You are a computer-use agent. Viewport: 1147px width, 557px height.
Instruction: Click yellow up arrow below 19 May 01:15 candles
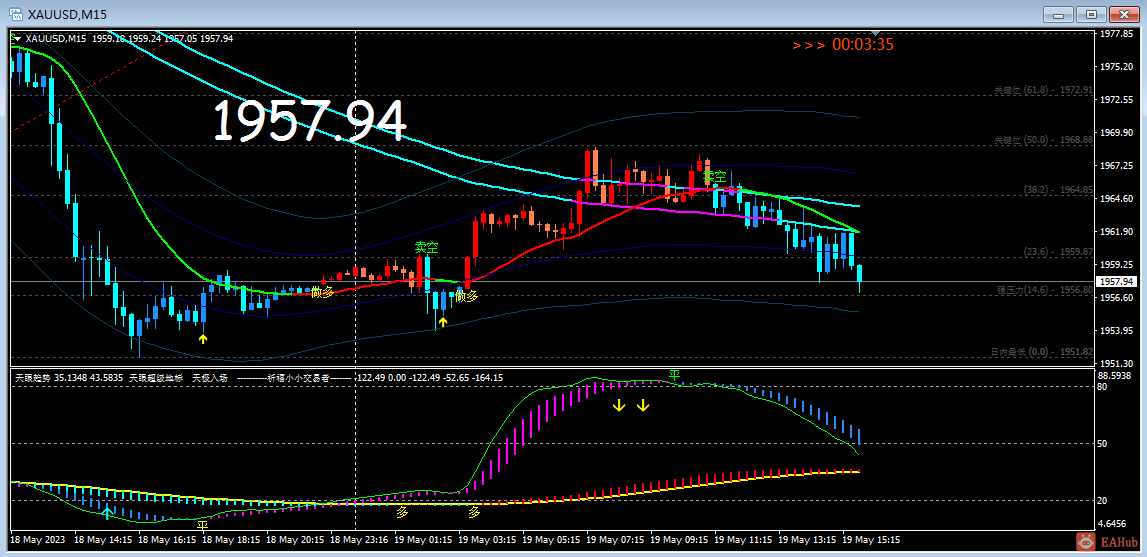point(443,321)
